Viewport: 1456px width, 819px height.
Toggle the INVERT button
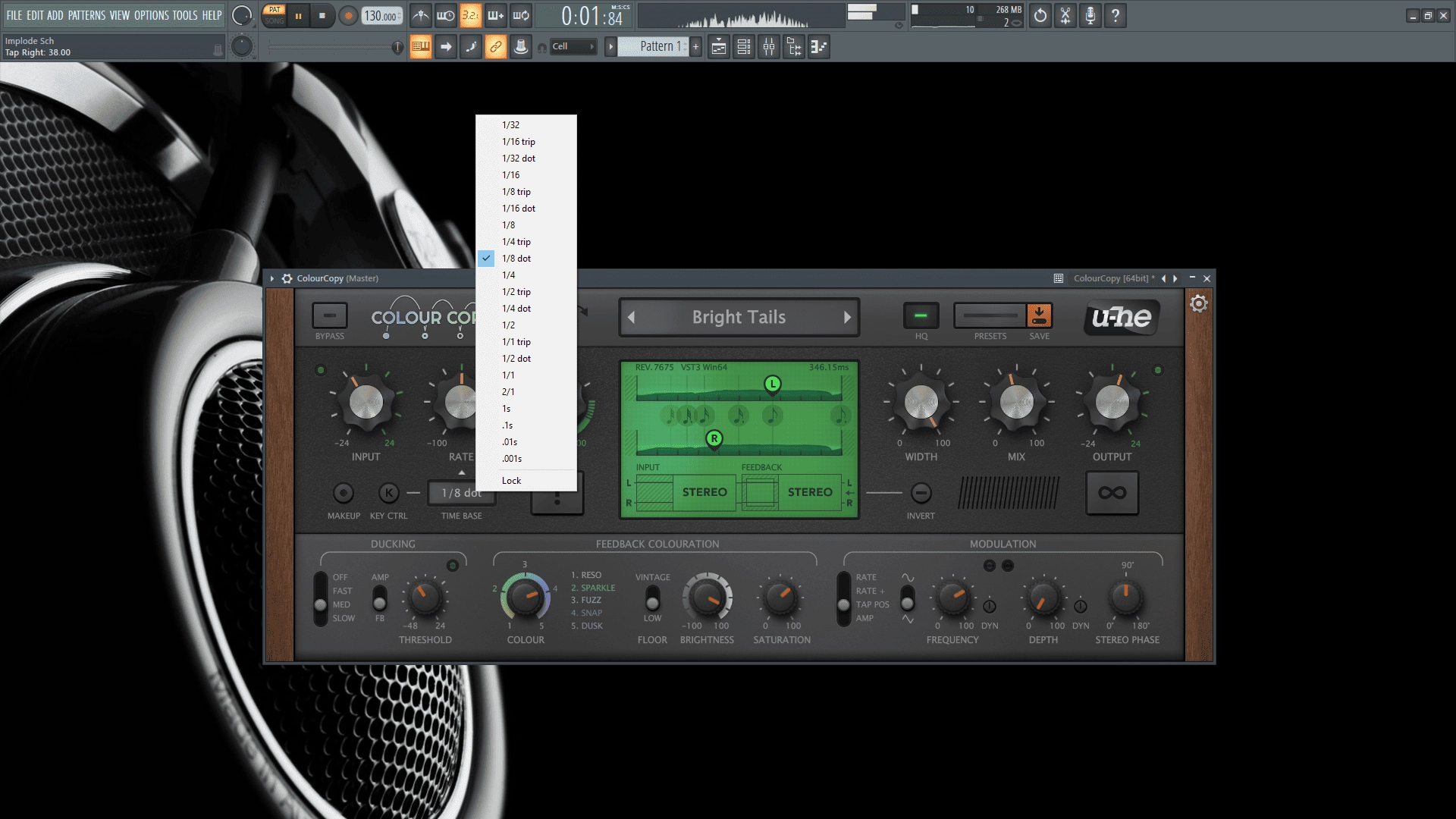click(921, 493)
